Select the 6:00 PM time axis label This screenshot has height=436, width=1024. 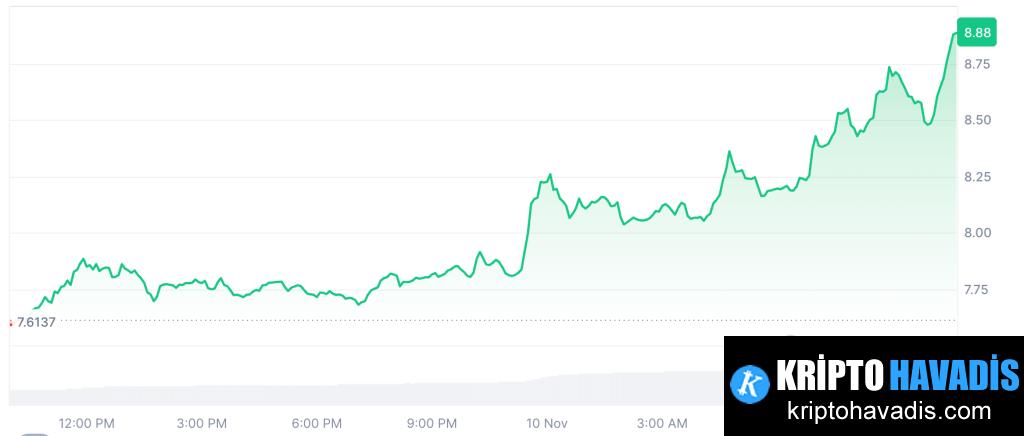point(317,423)
